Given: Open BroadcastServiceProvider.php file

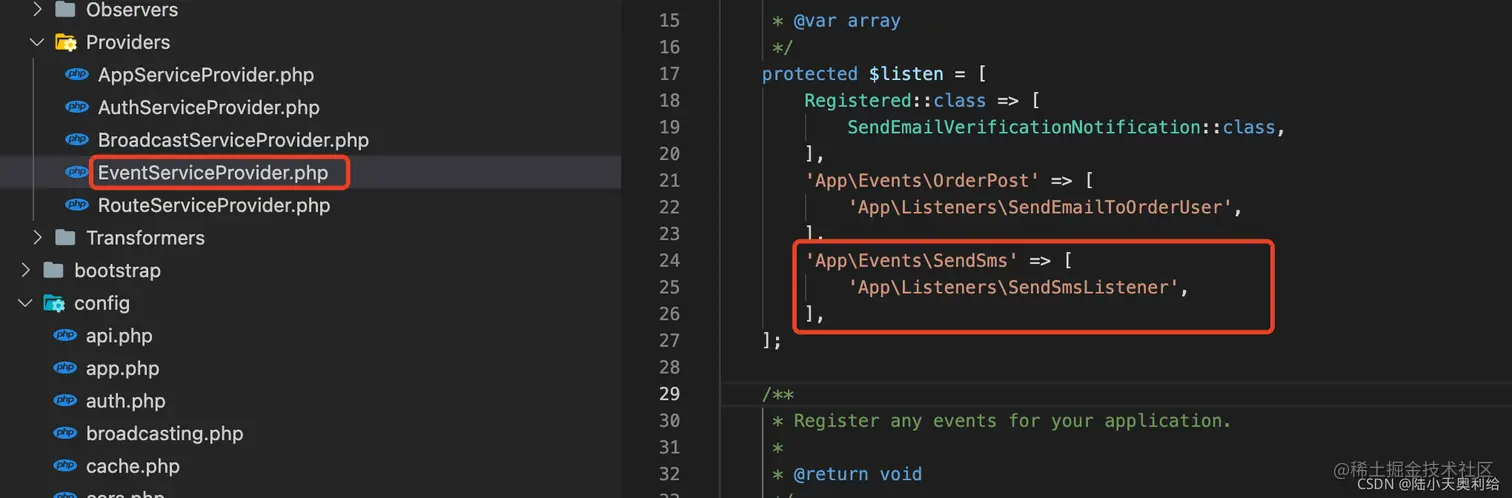Looking at the screenshot, I should (233, 140).
